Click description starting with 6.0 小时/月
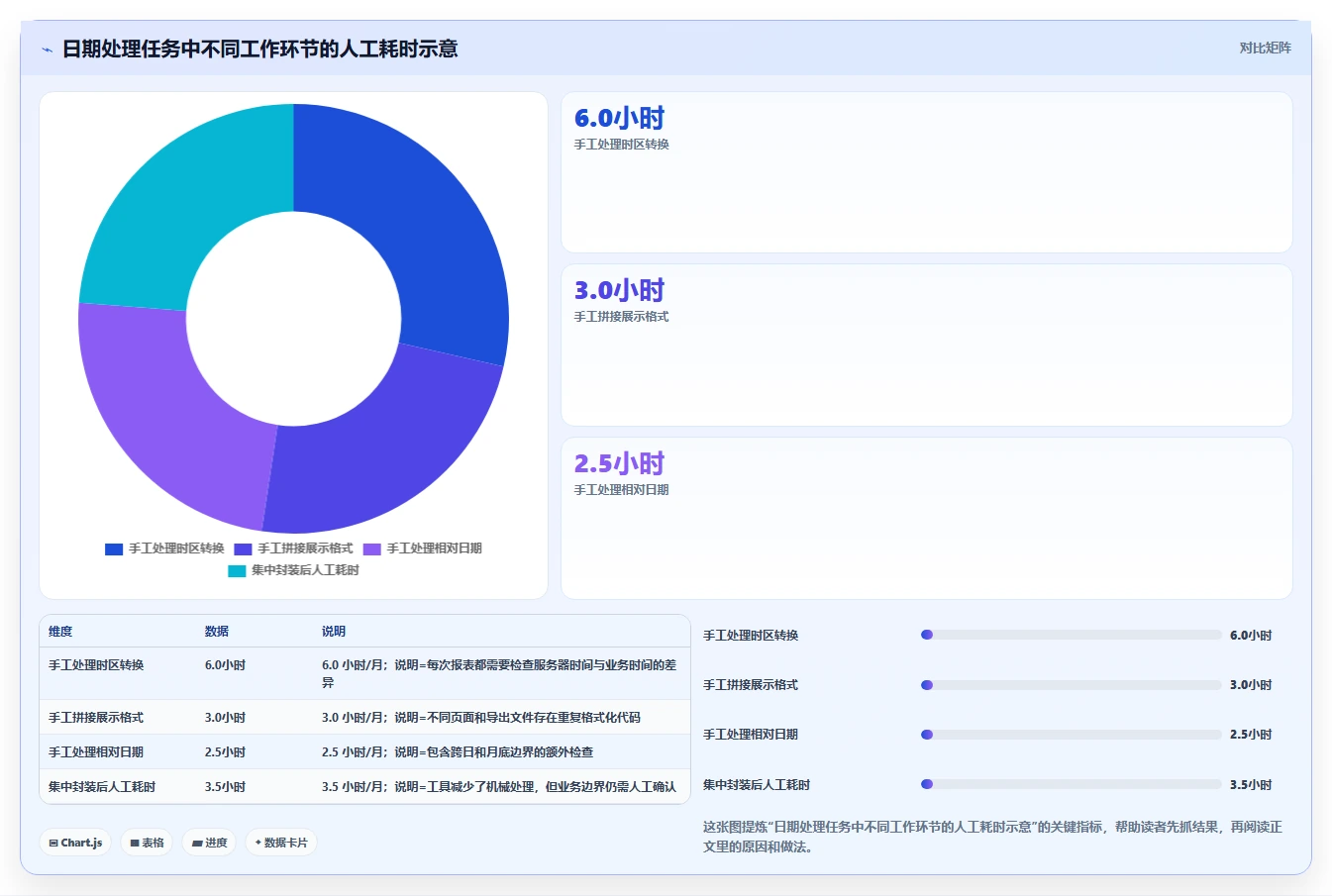 pos(499,674)
